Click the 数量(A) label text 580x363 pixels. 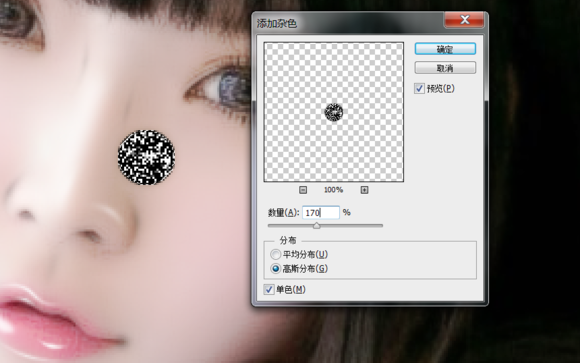click(x=283, y=213)
